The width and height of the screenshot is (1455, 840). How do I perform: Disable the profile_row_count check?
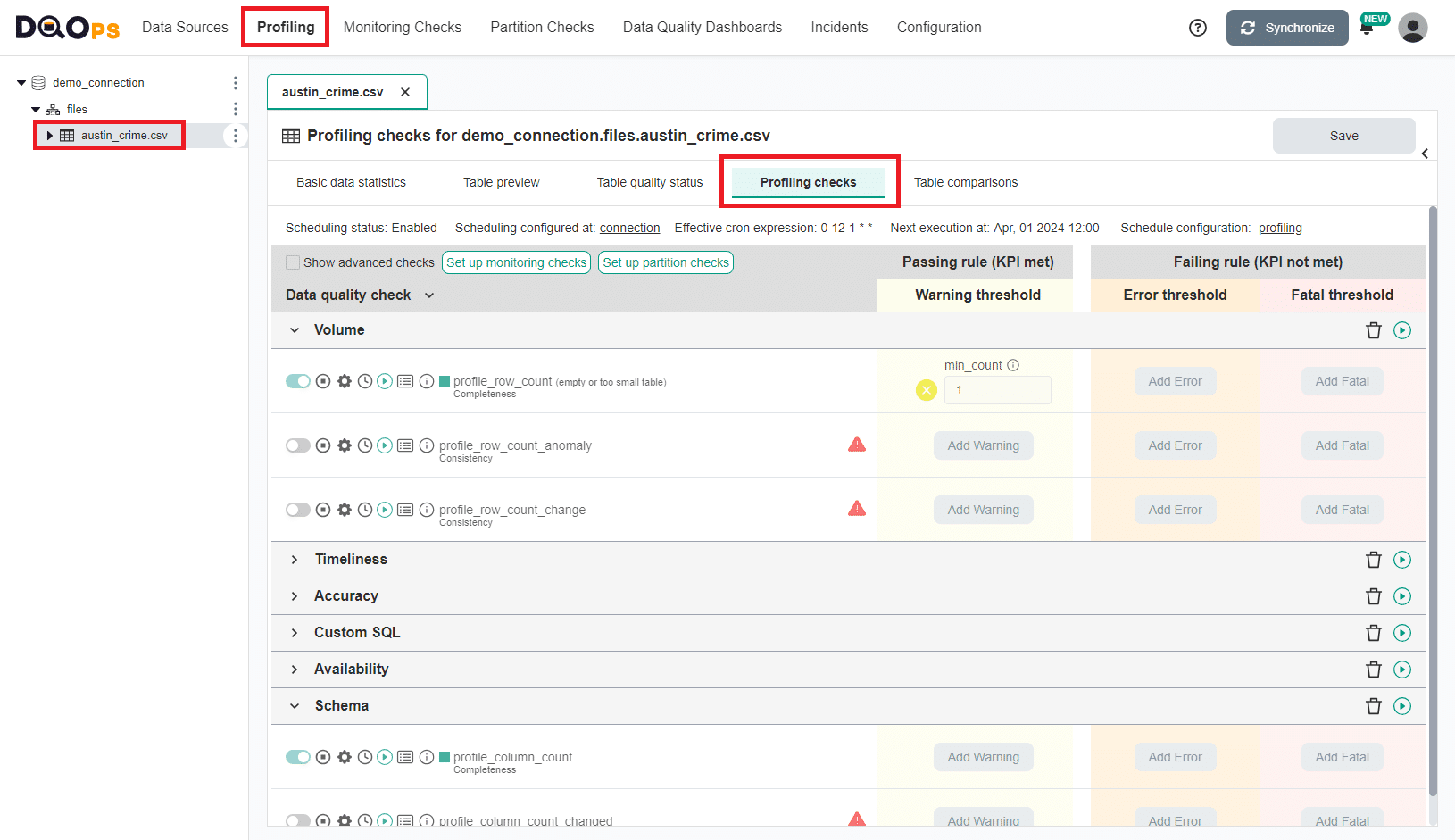298,381
